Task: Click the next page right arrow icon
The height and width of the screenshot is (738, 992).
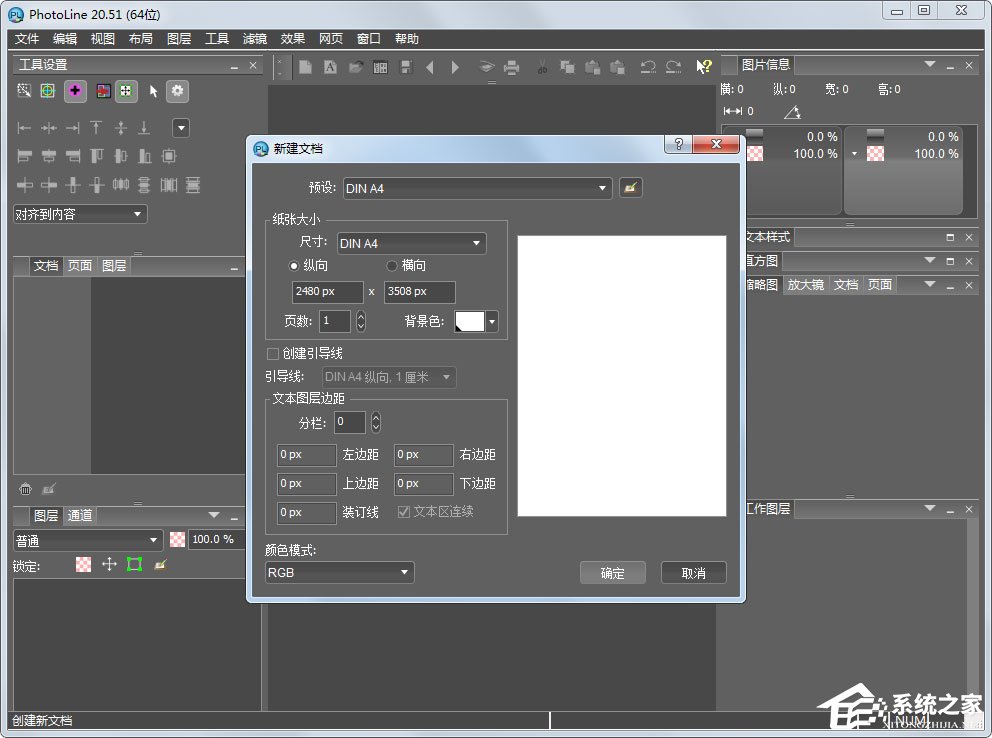Action: (455, 67)
